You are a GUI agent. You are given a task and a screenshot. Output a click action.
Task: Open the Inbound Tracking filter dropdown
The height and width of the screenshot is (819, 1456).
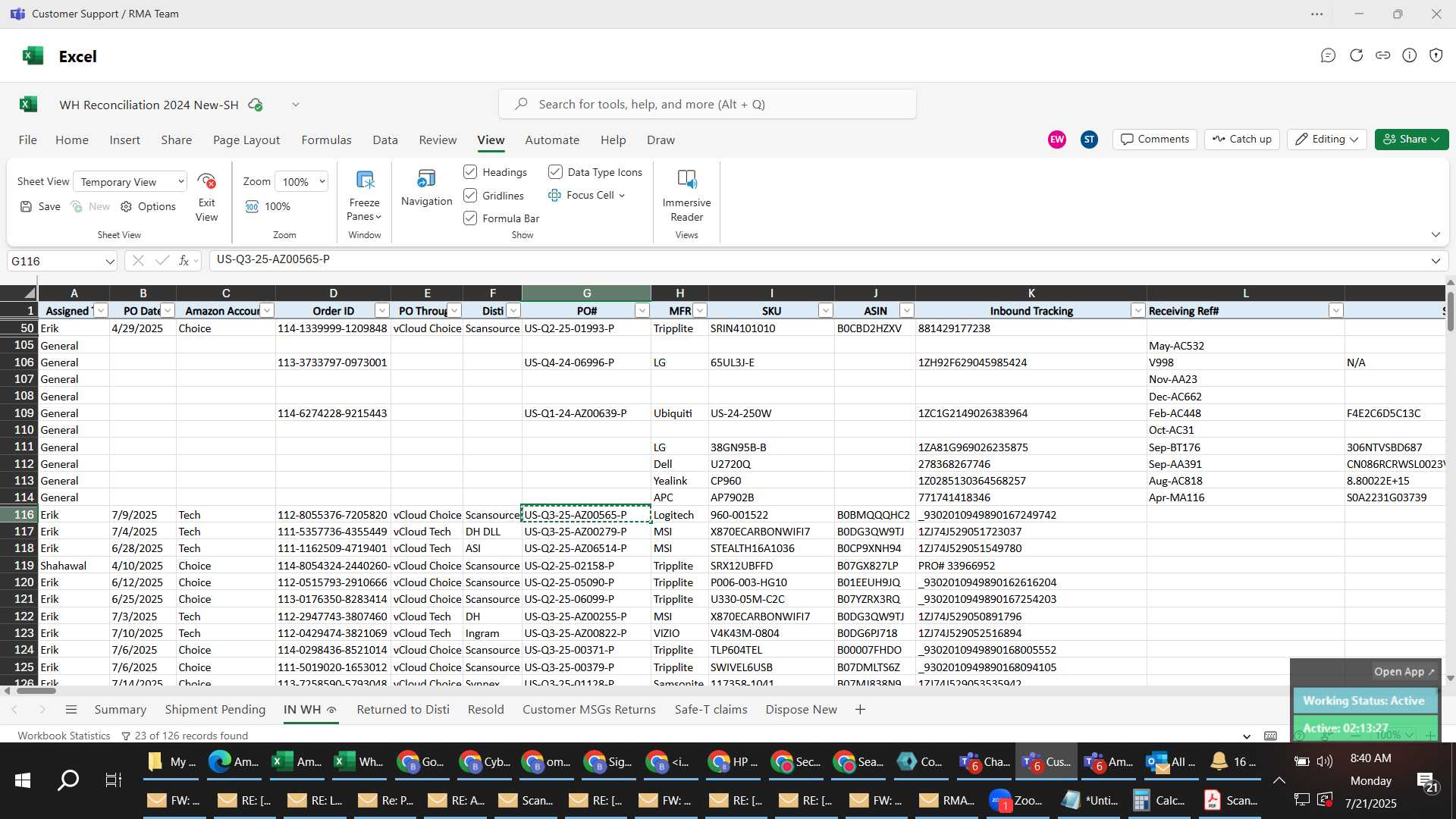(x=1137, y=311)
